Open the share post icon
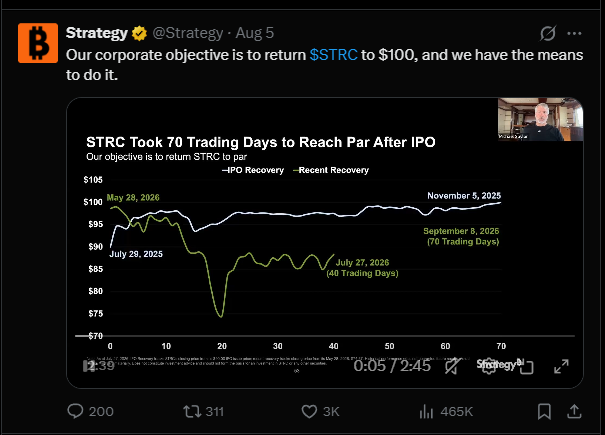Screen dimensions: 605x435 click(x=574, y=411)
